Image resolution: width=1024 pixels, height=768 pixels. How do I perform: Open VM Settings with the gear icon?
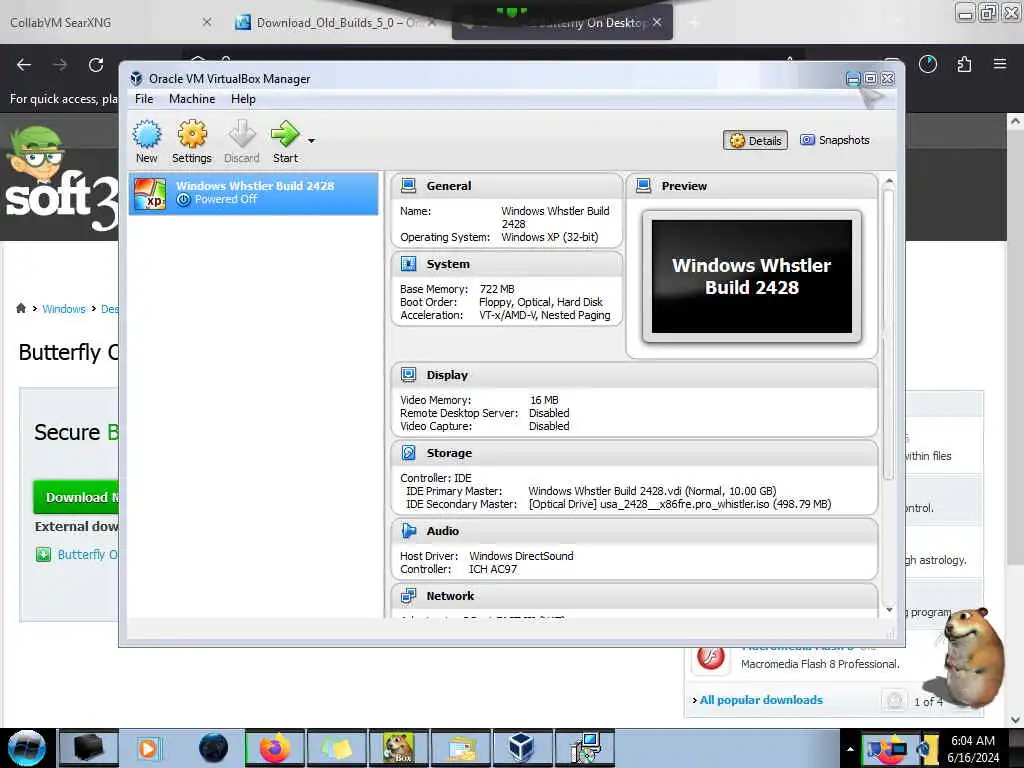[x=192, y=135]
